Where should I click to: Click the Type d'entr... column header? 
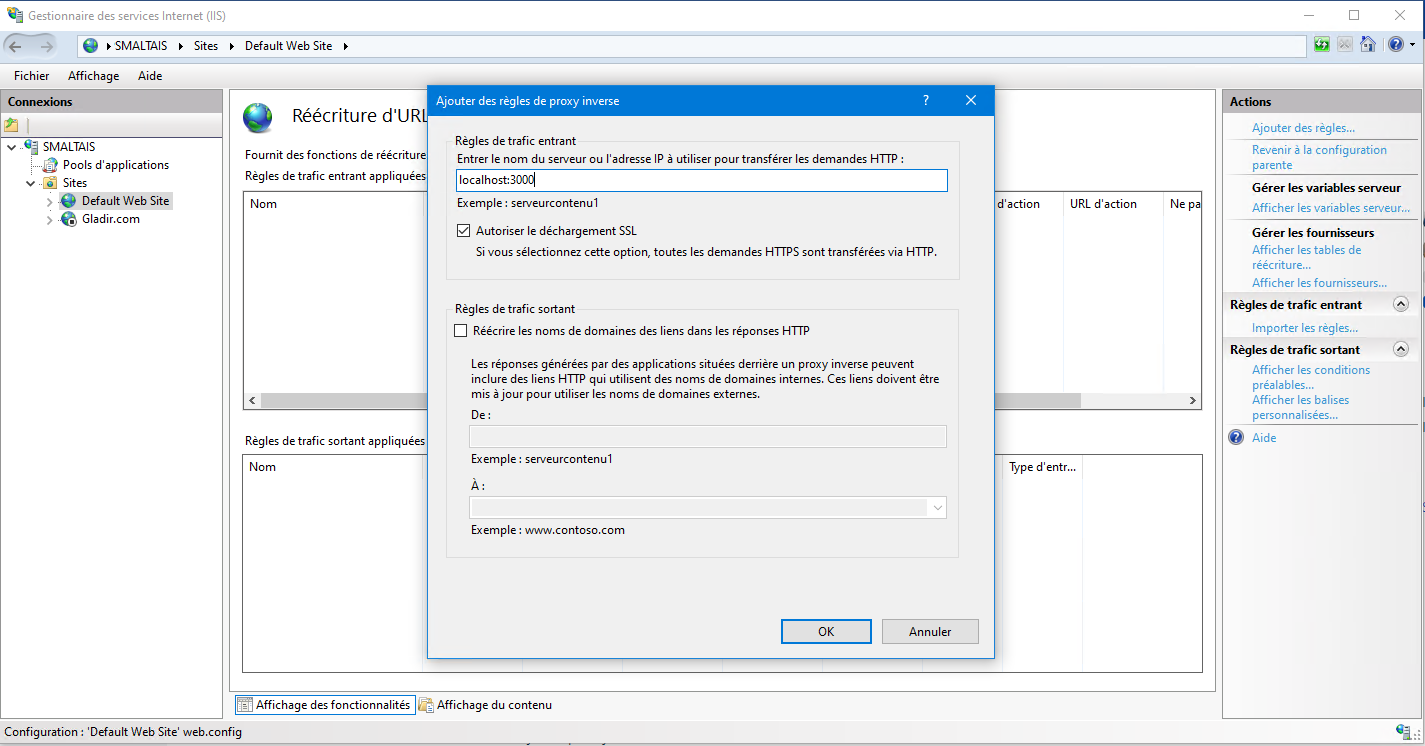[1044, 467]
